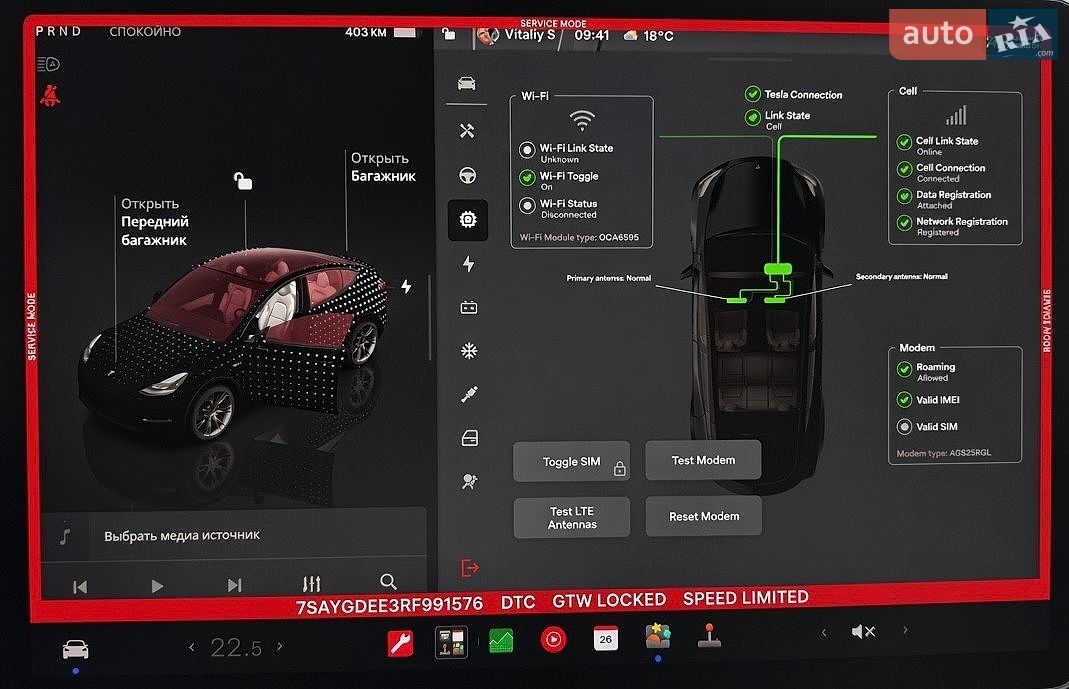Open the calendar app showing 26
The height and width of the screenshot is (689, 1069).
(x=605, y=639)
